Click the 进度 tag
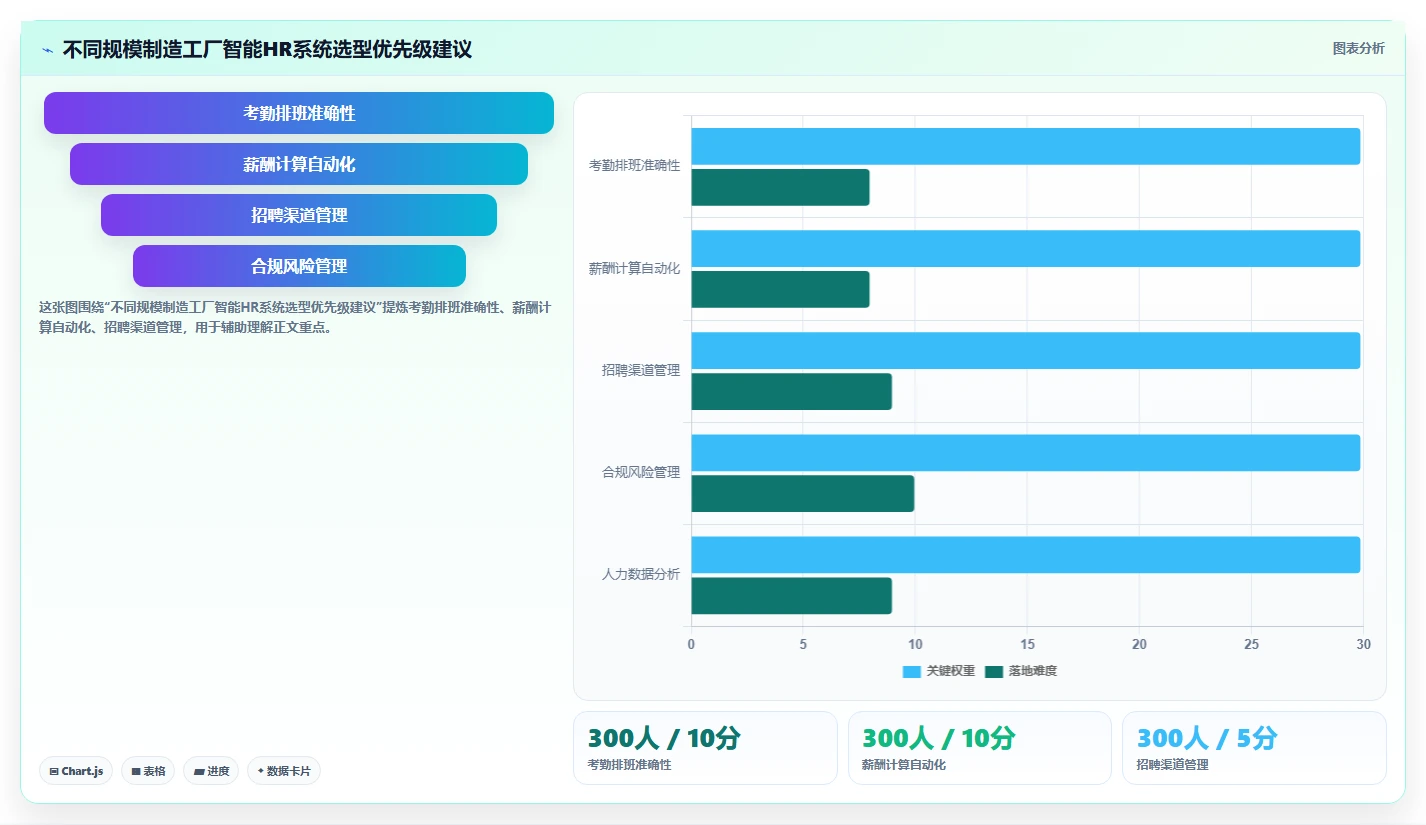The height and width of the screenshot is (825, 1426). pos(211,771)
